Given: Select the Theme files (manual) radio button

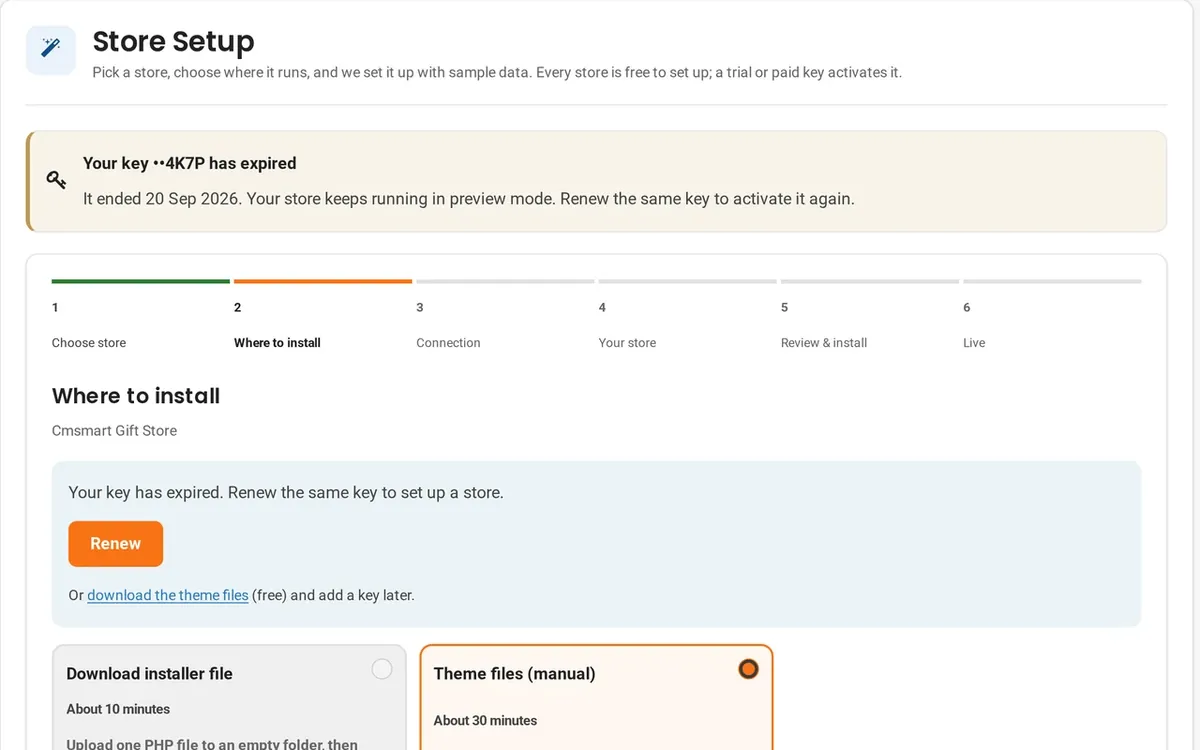Looking at the screenshot, I should click(748, 669).
